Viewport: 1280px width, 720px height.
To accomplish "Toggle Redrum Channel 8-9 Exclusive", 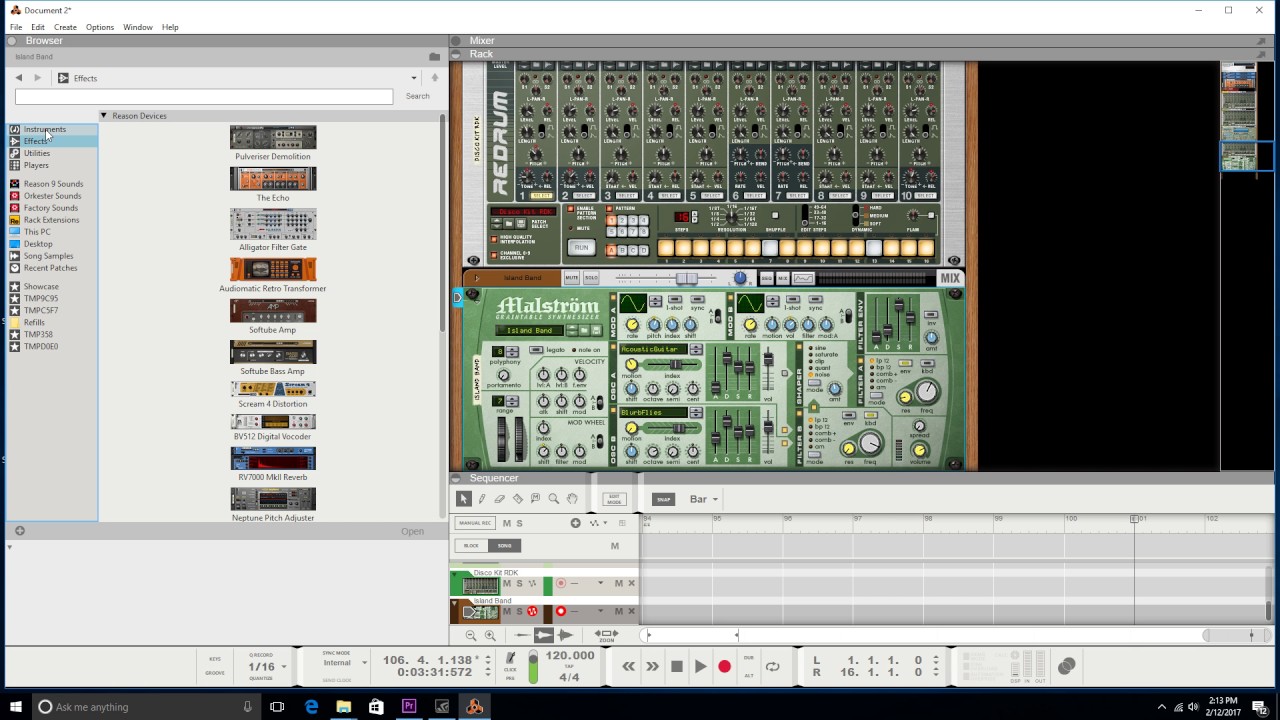I will 494,254.
